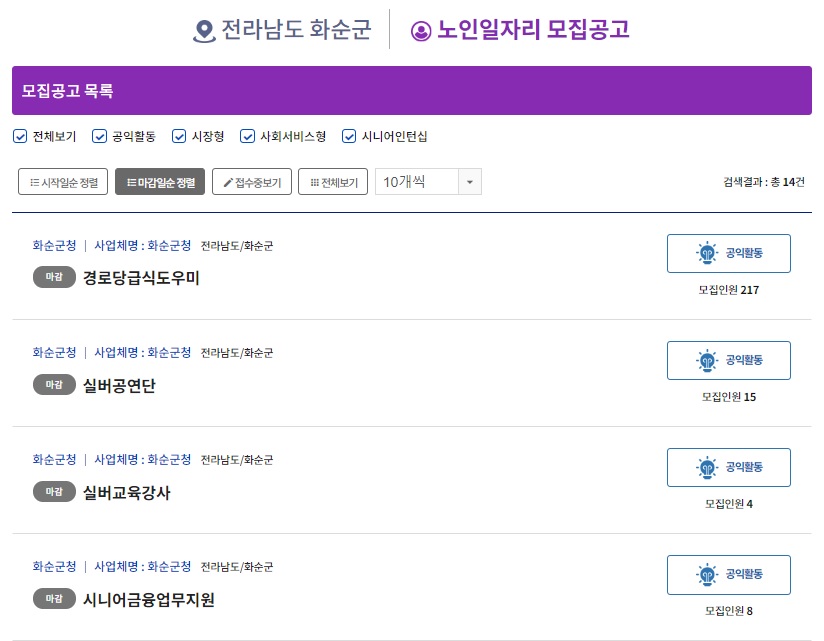Click the 10개씩 per-page combo box

point(428,182)
